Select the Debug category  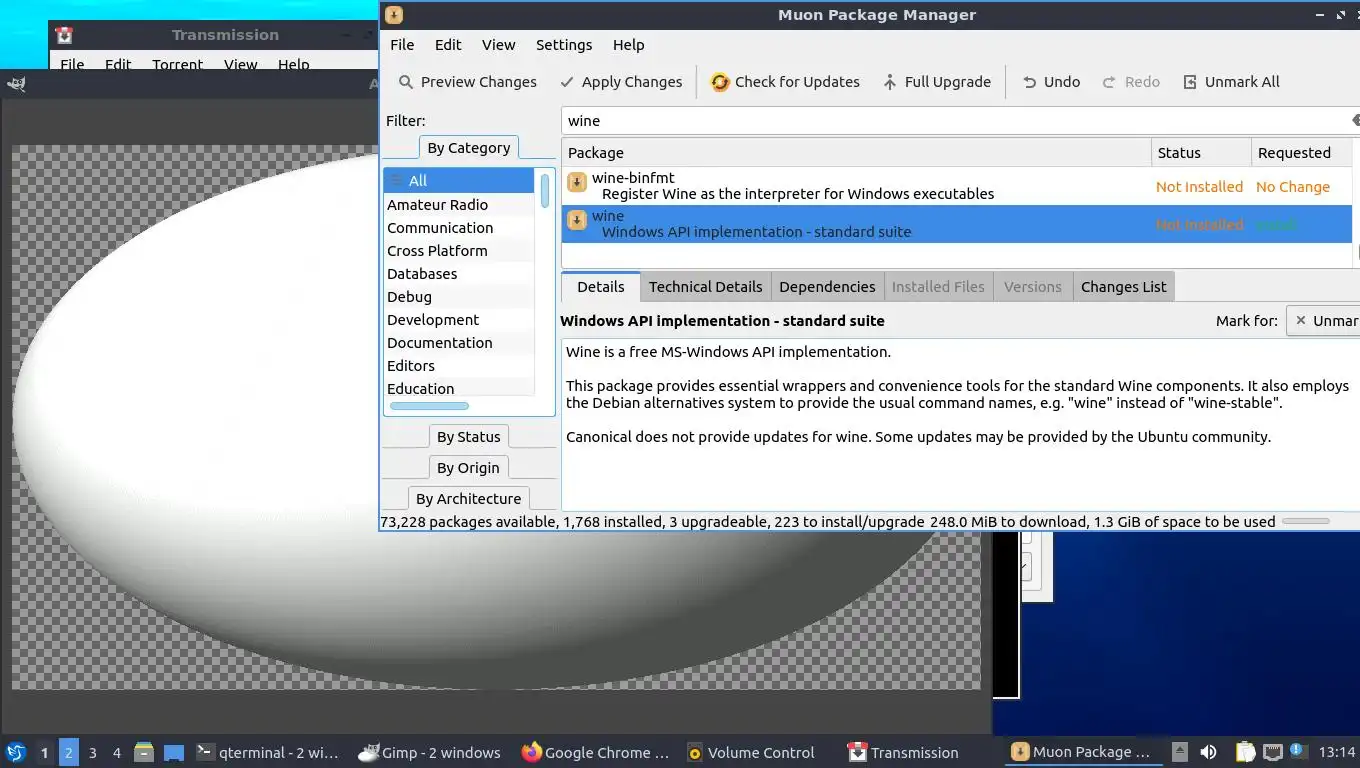point(459,297)
